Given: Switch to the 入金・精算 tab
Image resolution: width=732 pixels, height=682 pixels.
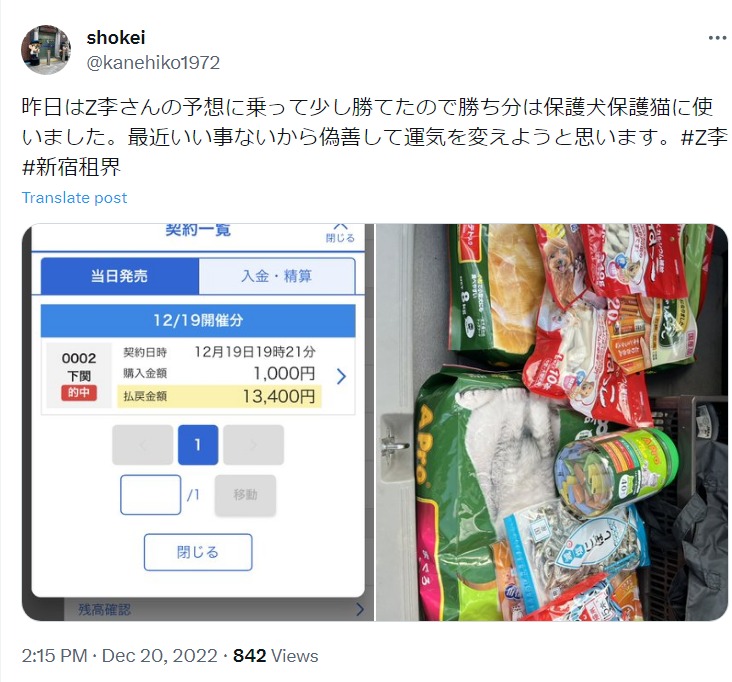Looking at the screenshot, I should coord(277,276).
